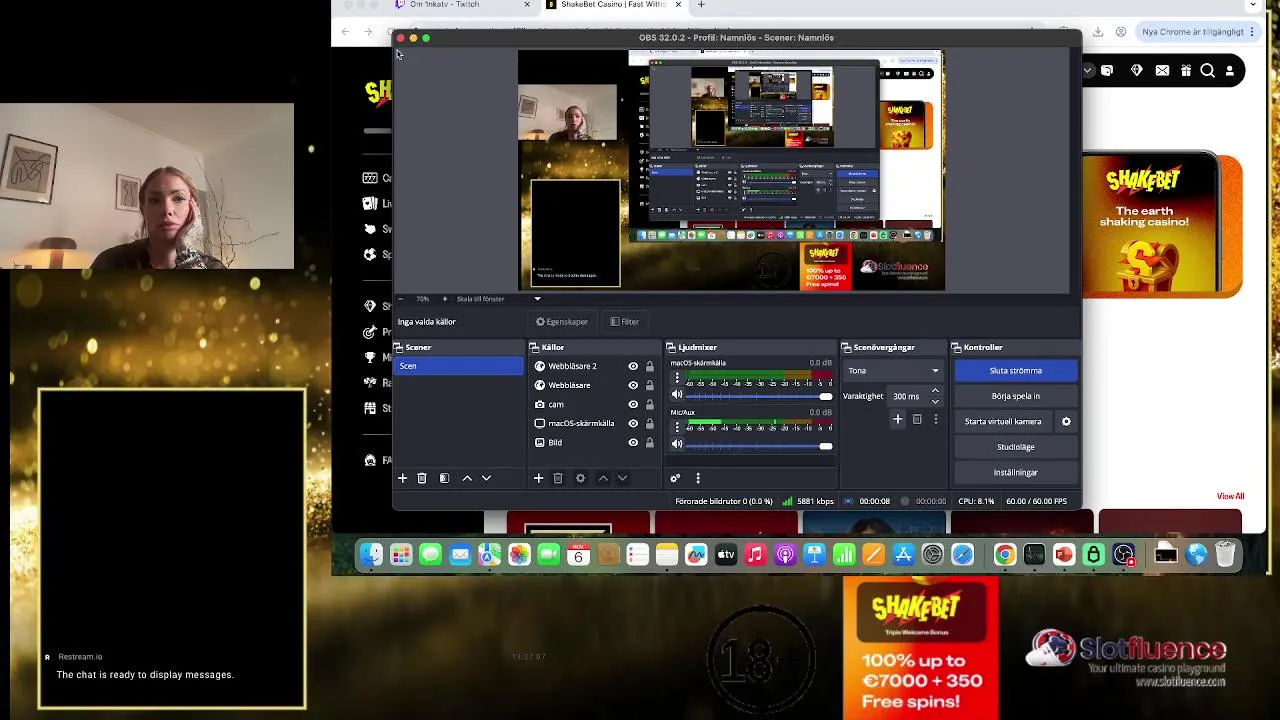Edit the 300 ms duration field
1280x720 pixels.
[908, 396]
